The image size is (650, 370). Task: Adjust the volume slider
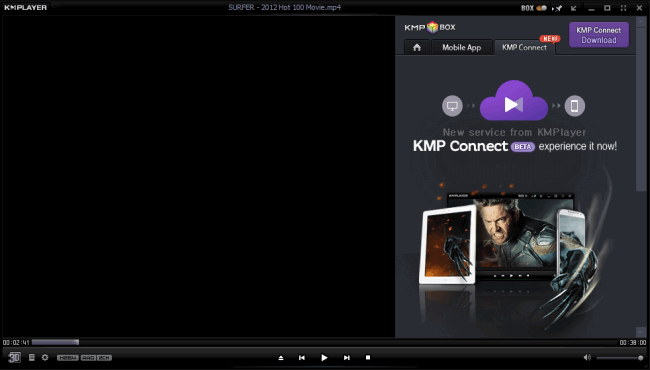620,358
